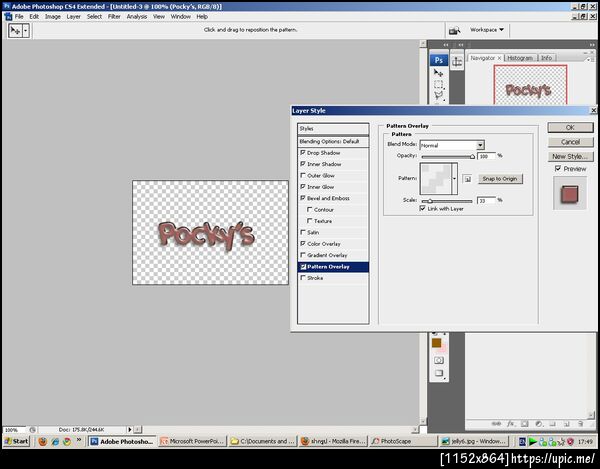This screenshot has height=469, width=600.
Task: Create new preset from current pattern icon
Action: click(x=467, y=179)
